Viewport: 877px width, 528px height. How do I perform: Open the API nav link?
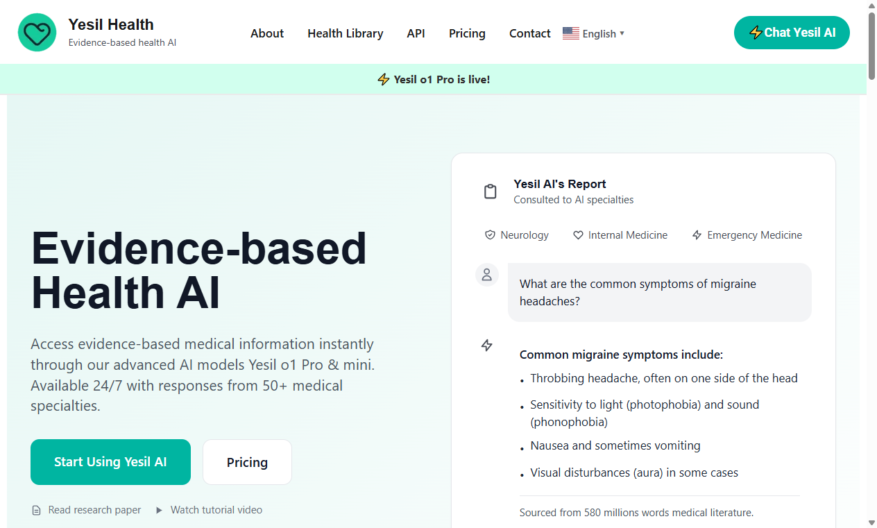click(416, 34)
